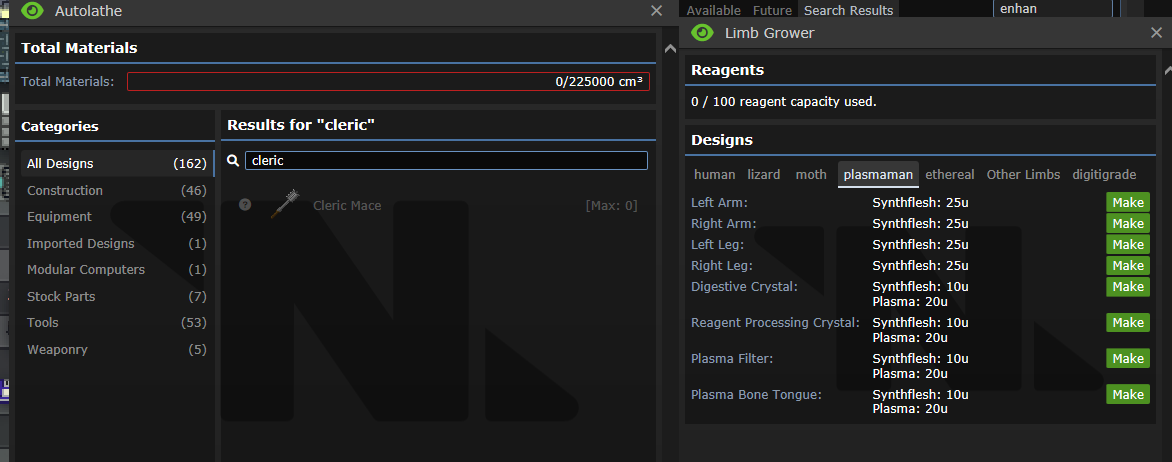Switch to the human designs tab

715,175
